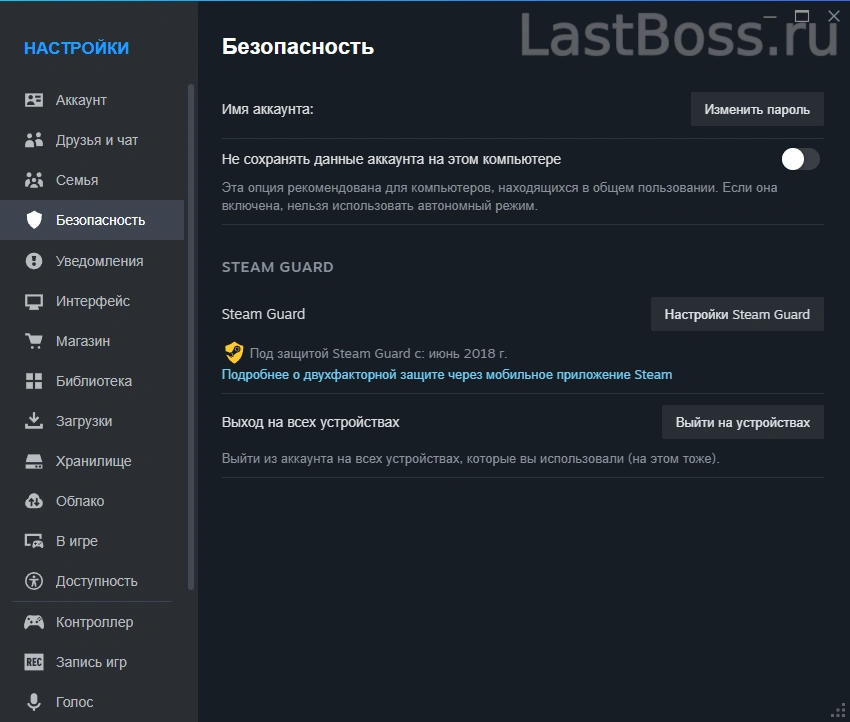The height and width of the screenshot is (722, 850).
Task: Select the Облако cloud icon
Action: (x=32, y=501)
